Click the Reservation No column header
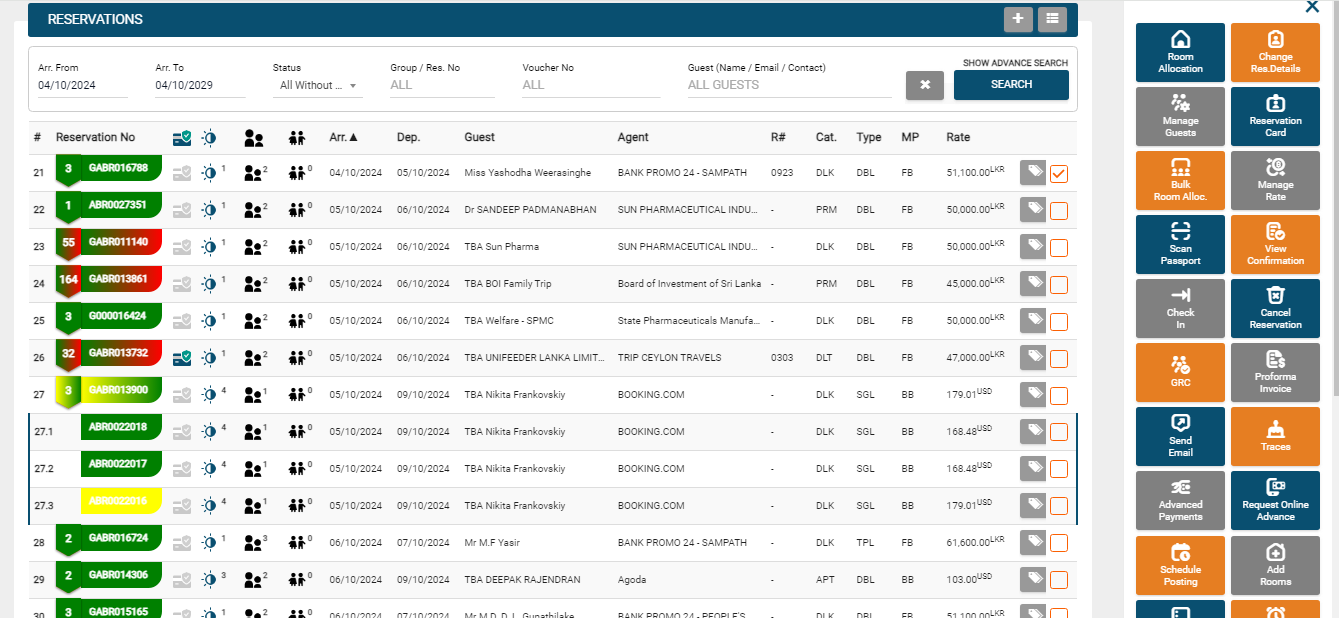The width and height of the screenshot is (1339, 618). (x=95, y=137)
